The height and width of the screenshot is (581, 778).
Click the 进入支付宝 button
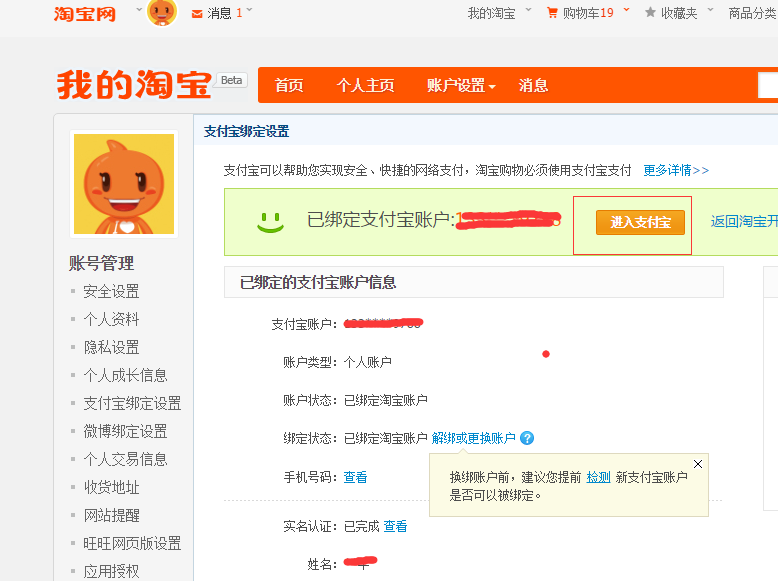[640, 222]
